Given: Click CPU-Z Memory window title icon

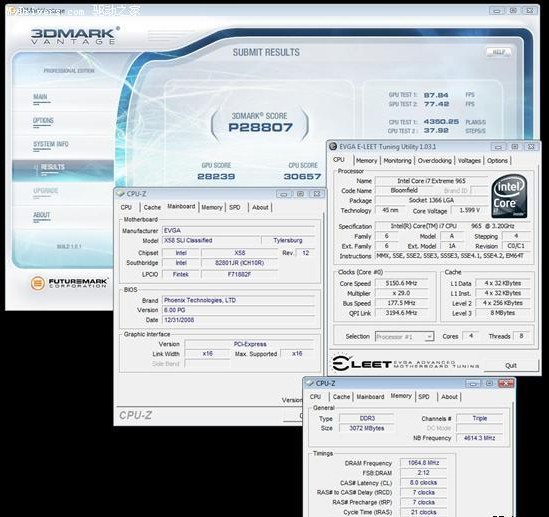Looking at the screenshot, I should [x=310, y=383].
